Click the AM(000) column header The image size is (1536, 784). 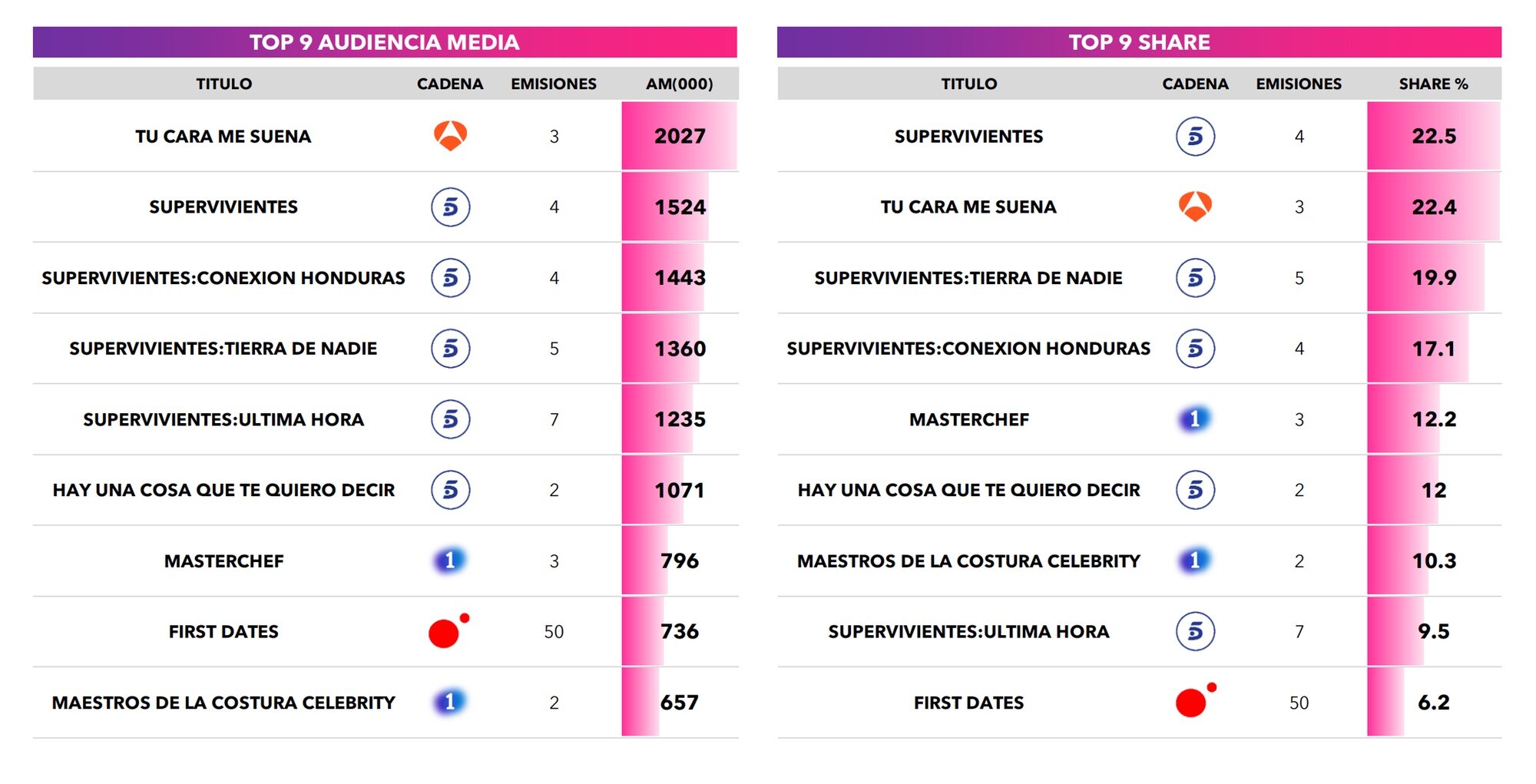click(x=679, y=84)
